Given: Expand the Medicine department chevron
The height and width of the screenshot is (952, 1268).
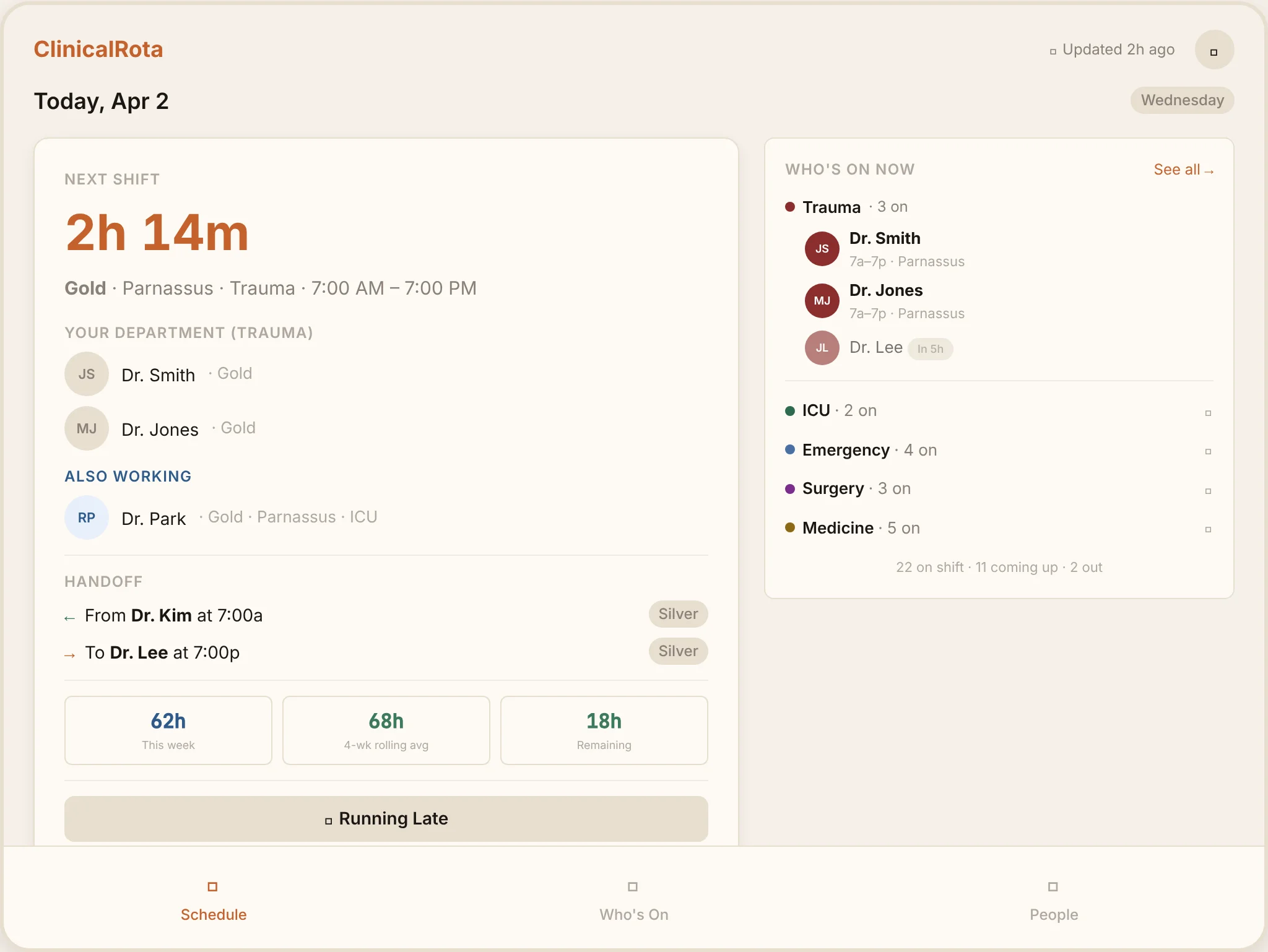Looking at the screenshot, I should click(1207, 529).
